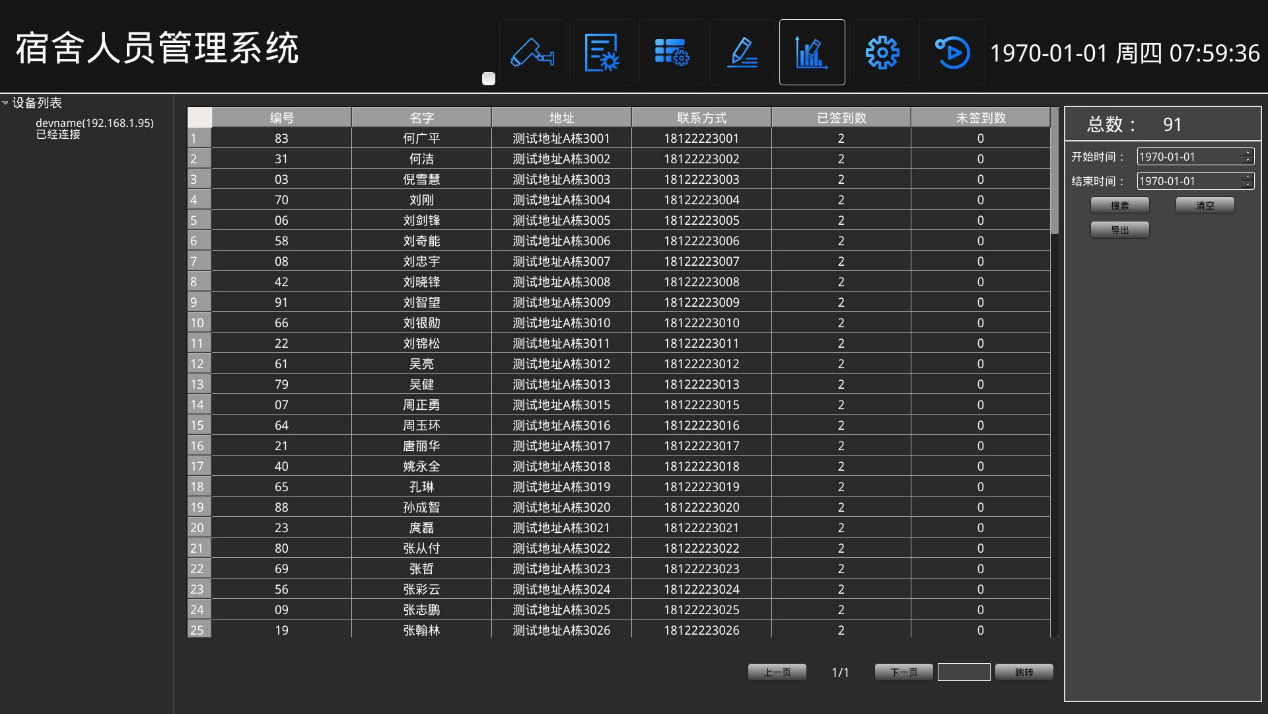This screenshot has height=714, width=1268.
Task: Click the 搜索 search button
Action: [x=1119, y=205]
